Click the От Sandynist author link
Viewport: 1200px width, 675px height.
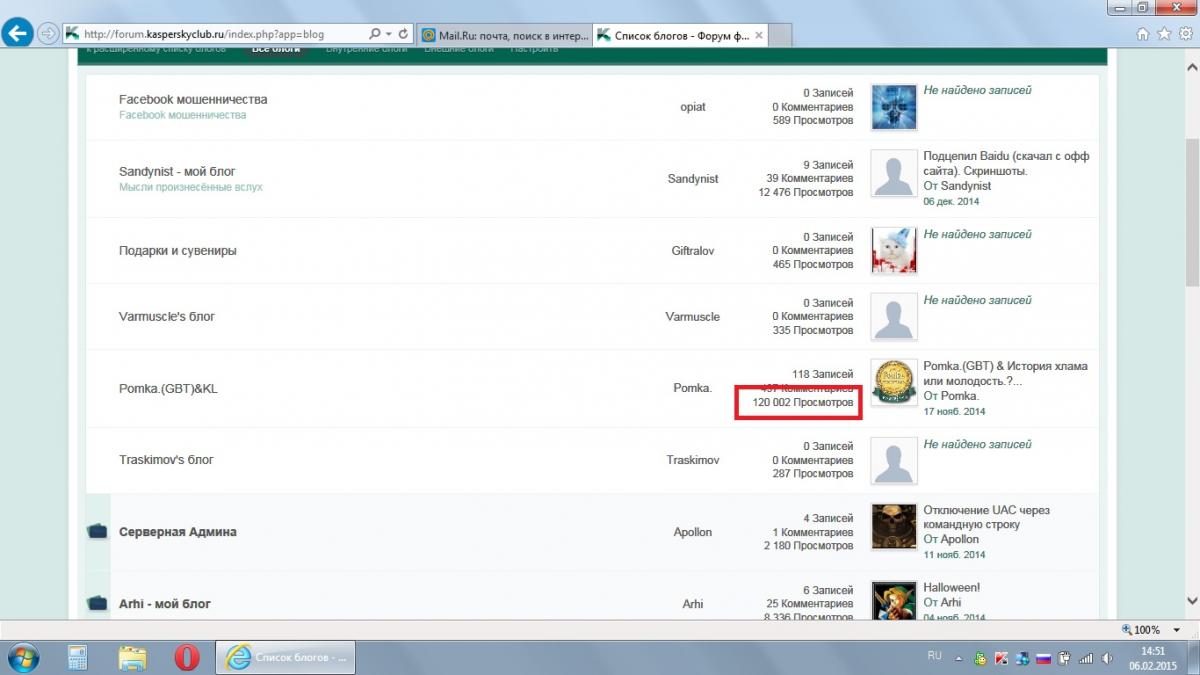point(957,186)
